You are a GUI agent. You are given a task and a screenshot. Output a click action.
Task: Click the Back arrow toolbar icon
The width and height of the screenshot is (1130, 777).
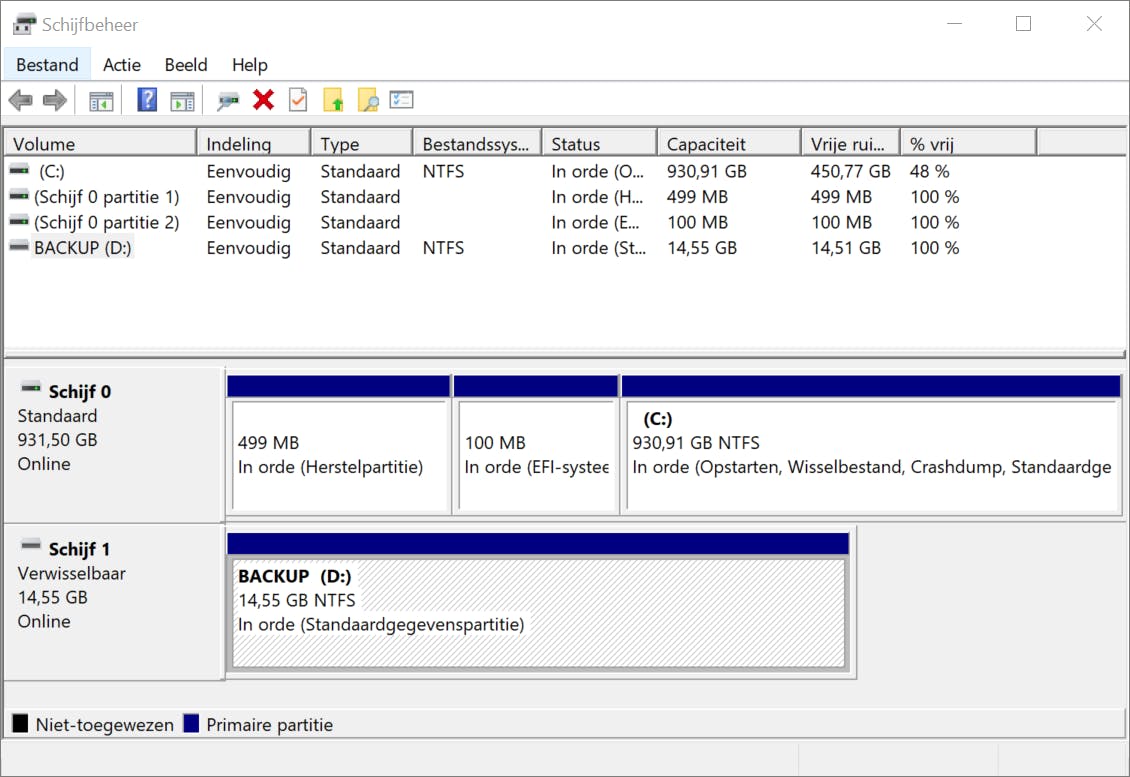(x=20, y=100)
